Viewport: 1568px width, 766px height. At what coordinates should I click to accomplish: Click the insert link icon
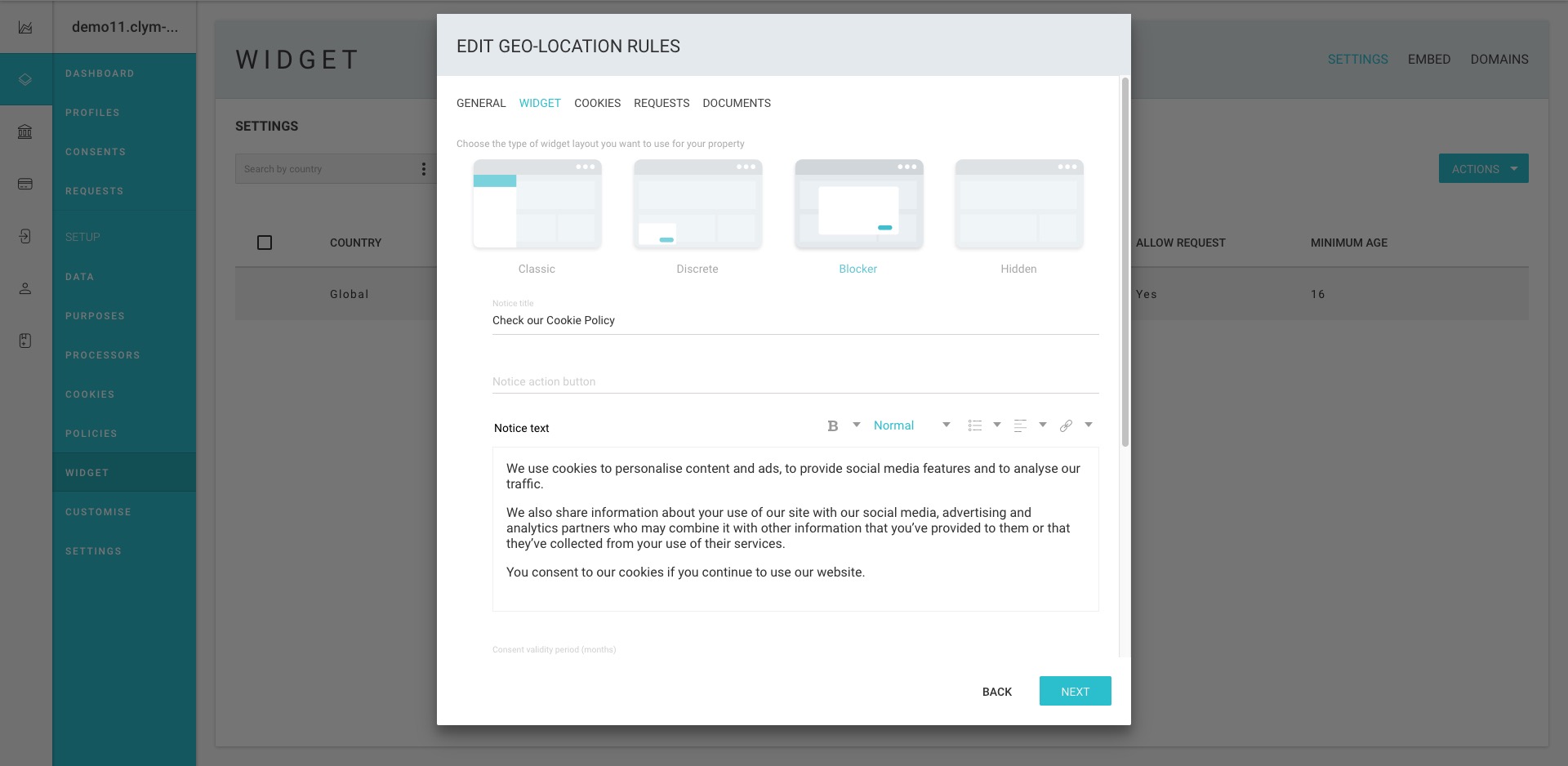tap(1066, 425)
